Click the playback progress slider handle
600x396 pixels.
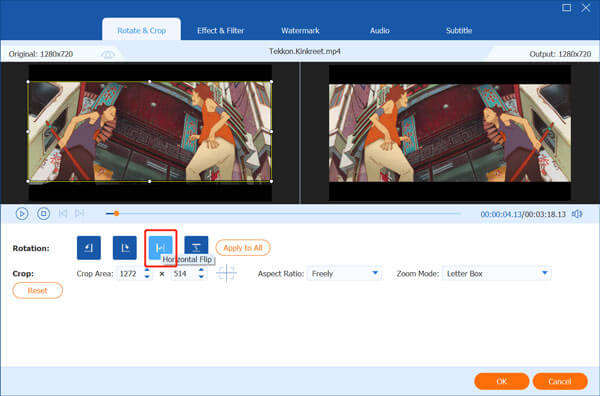tap(116, 213)
